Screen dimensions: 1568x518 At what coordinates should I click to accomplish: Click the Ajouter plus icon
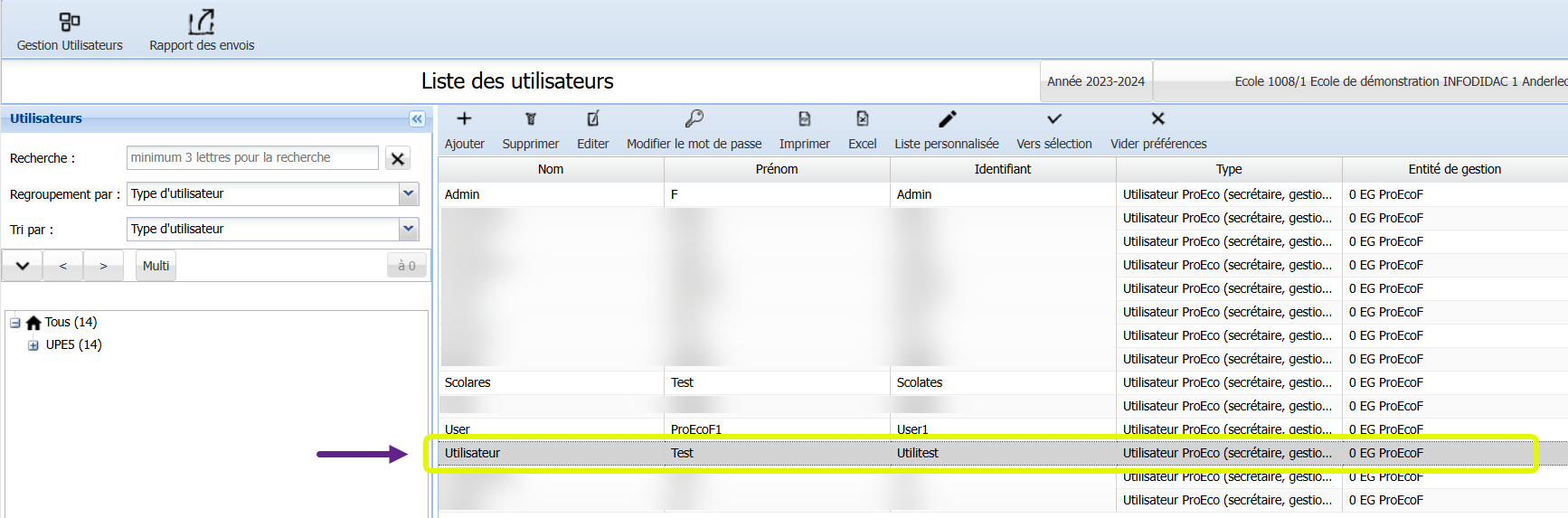pos(464,119)
